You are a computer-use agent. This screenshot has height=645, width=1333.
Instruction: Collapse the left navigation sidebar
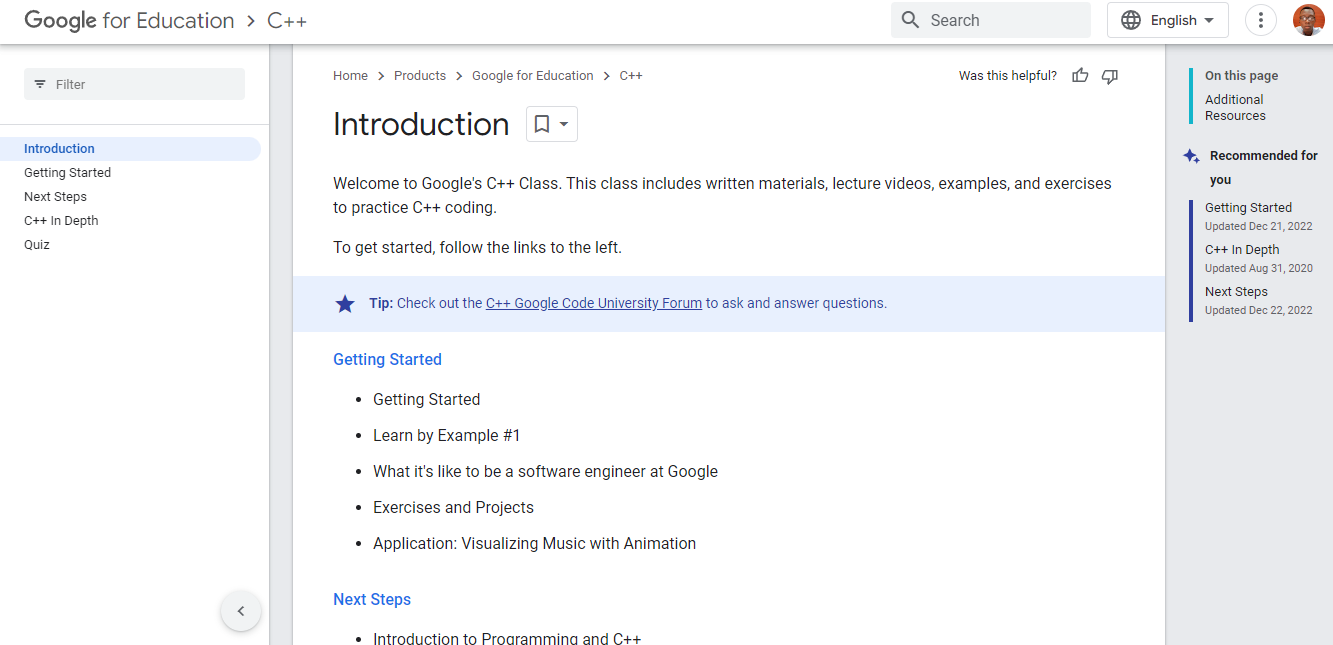coord(240,611)
